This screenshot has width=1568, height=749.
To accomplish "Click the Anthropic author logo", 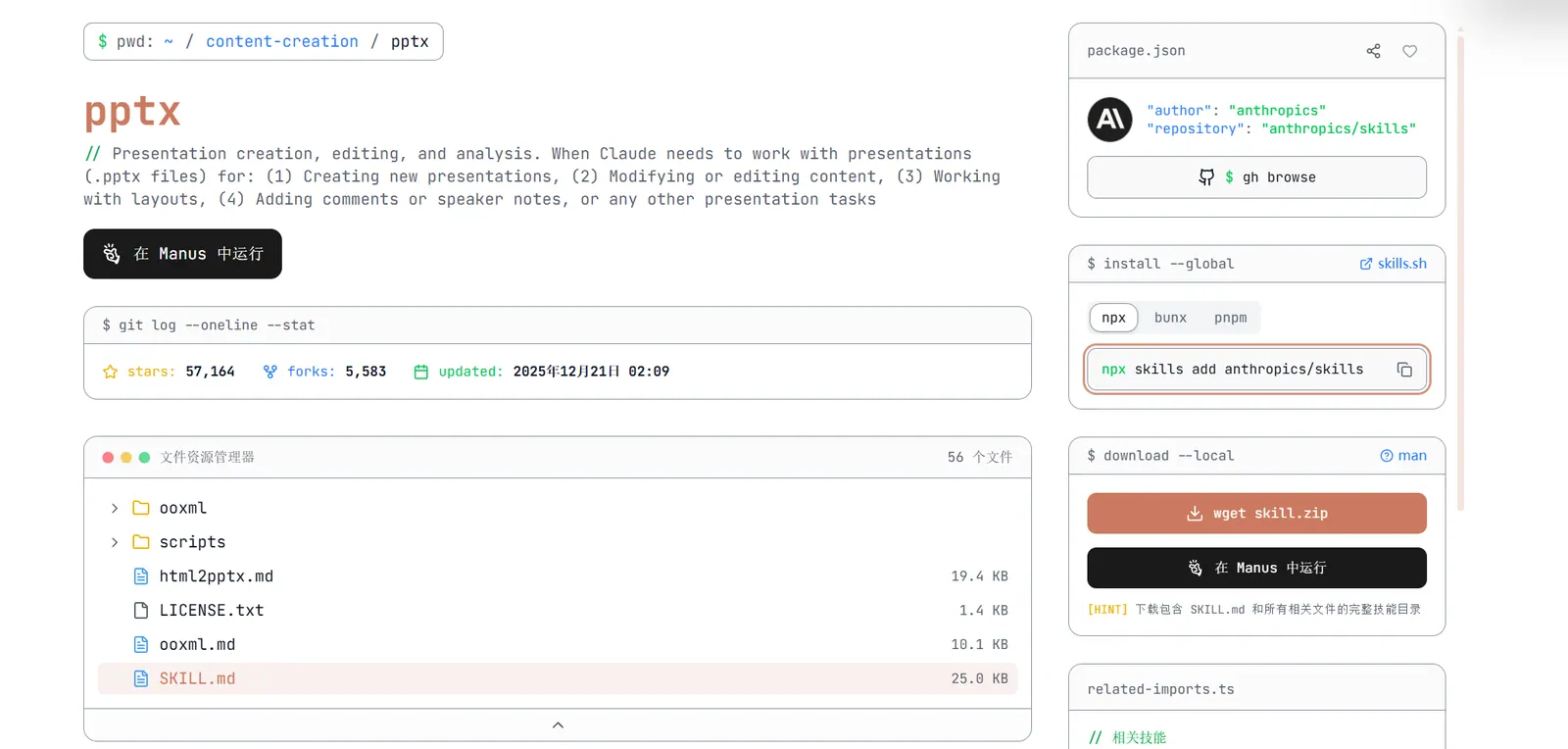I will [x=1110, y=120].
